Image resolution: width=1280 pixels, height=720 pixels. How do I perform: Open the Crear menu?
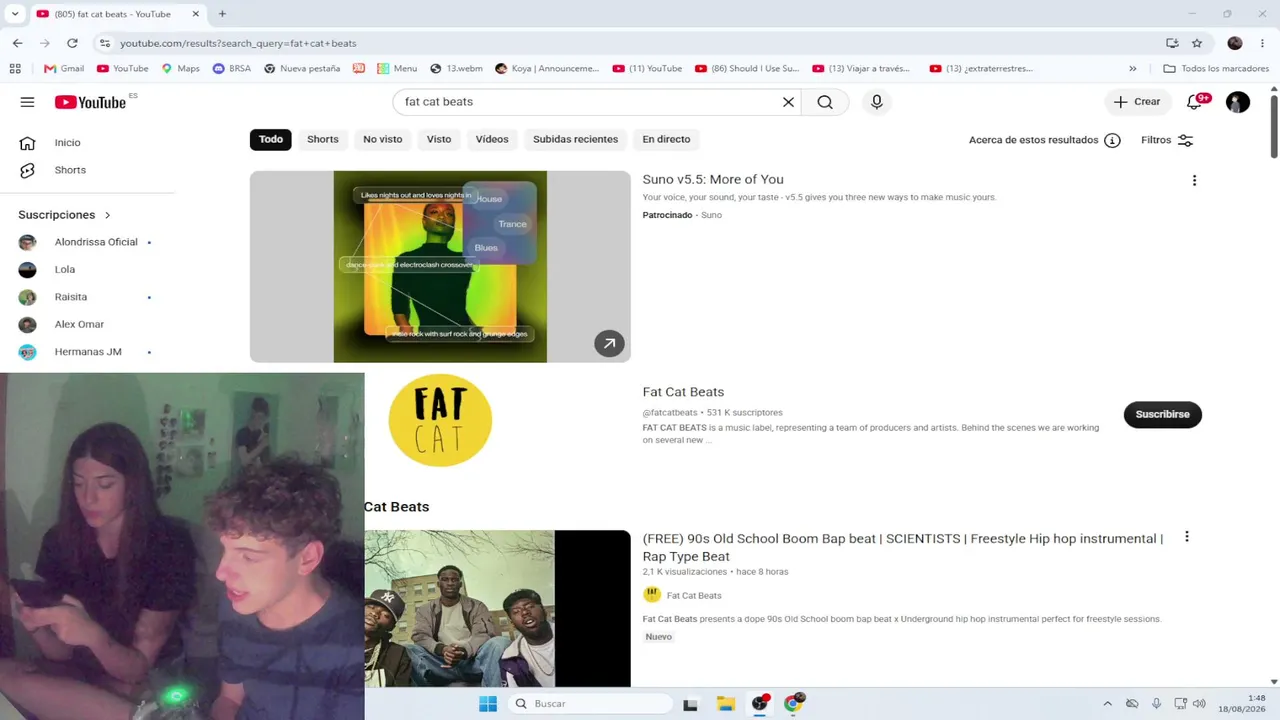click(1137, 102)
